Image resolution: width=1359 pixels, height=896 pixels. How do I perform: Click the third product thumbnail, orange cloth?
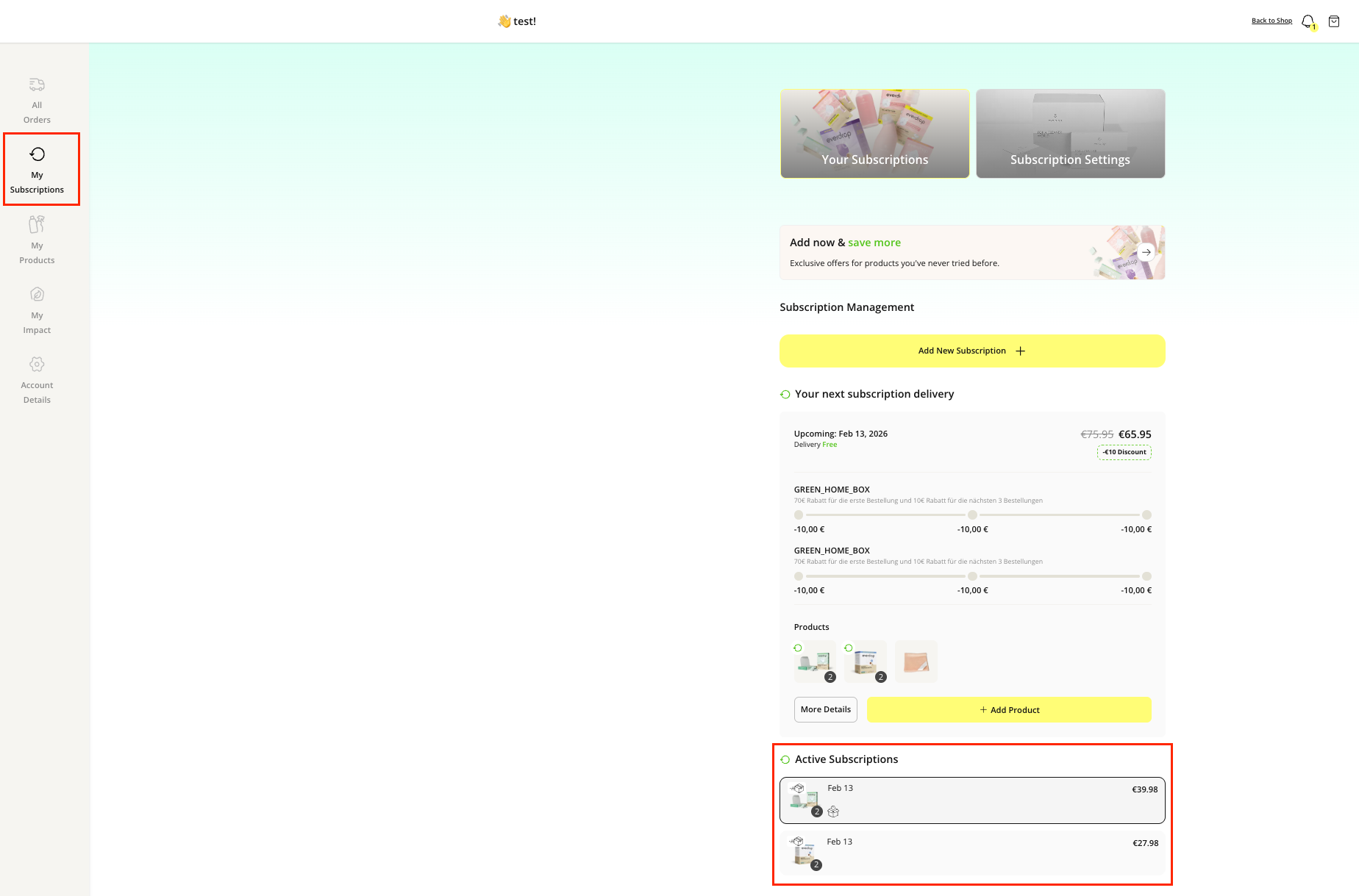pos(916,661)
